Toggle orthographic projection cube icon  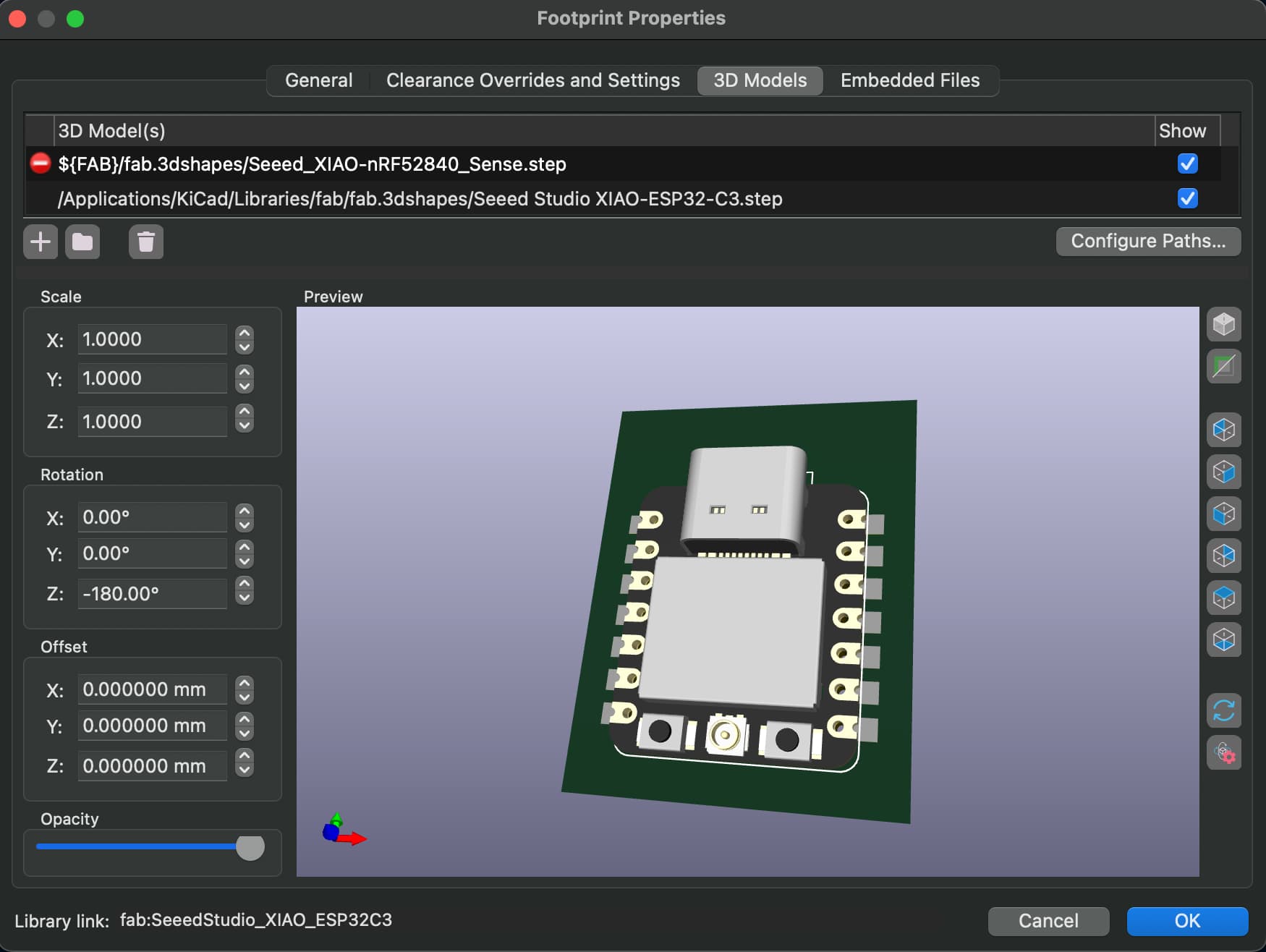[x=1223, y=324]
